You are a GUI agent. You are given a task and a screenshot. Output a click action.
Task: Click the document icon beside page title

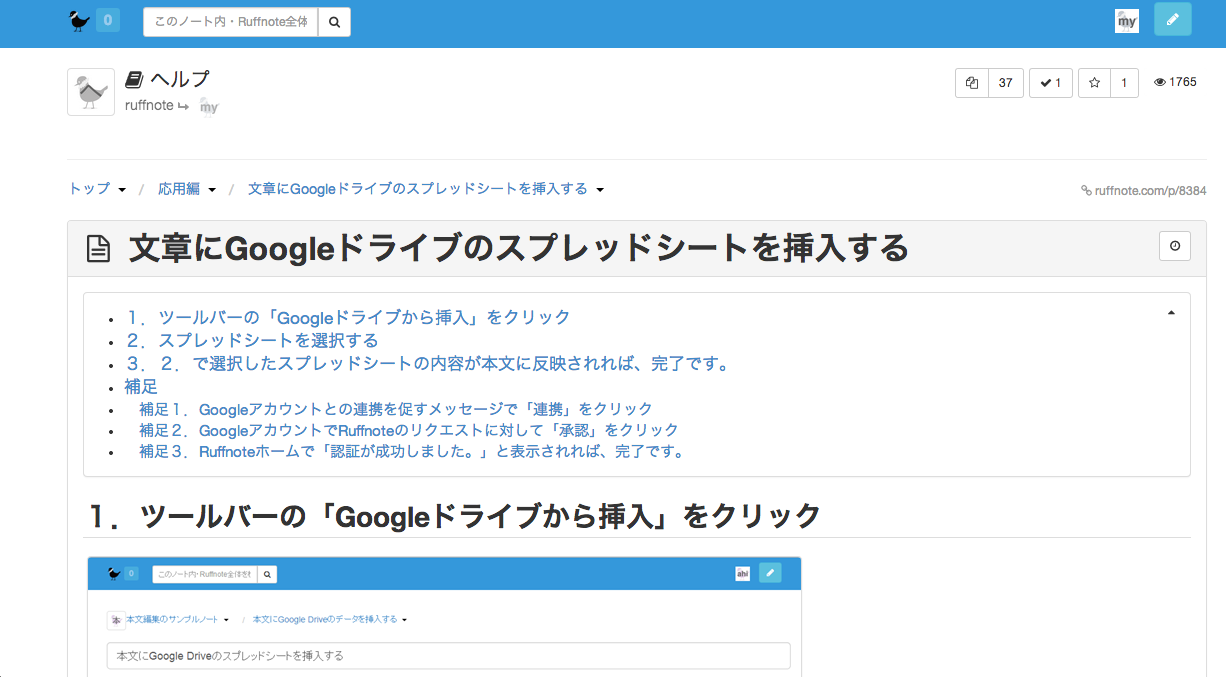[x=98, y=249]
